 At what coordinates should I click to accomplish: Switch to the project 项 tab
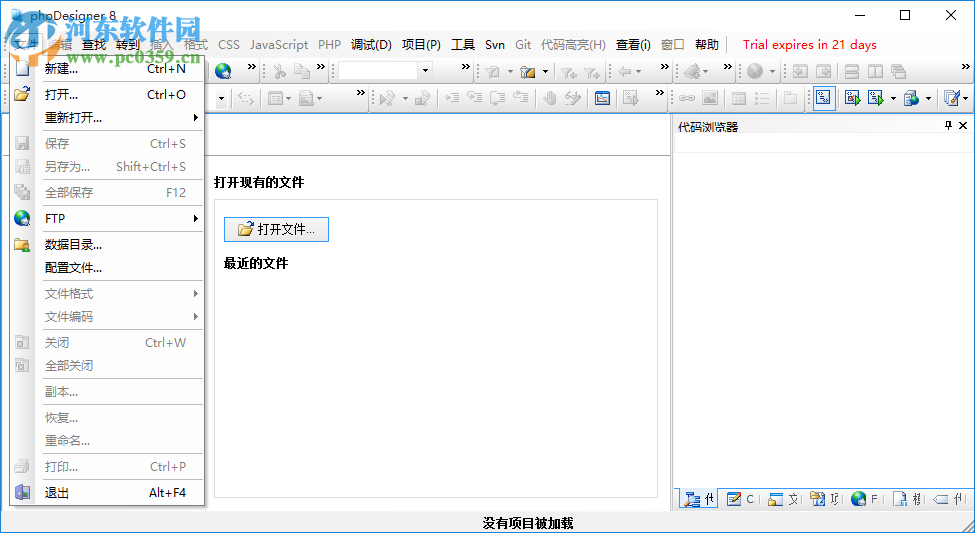point(825,499)
